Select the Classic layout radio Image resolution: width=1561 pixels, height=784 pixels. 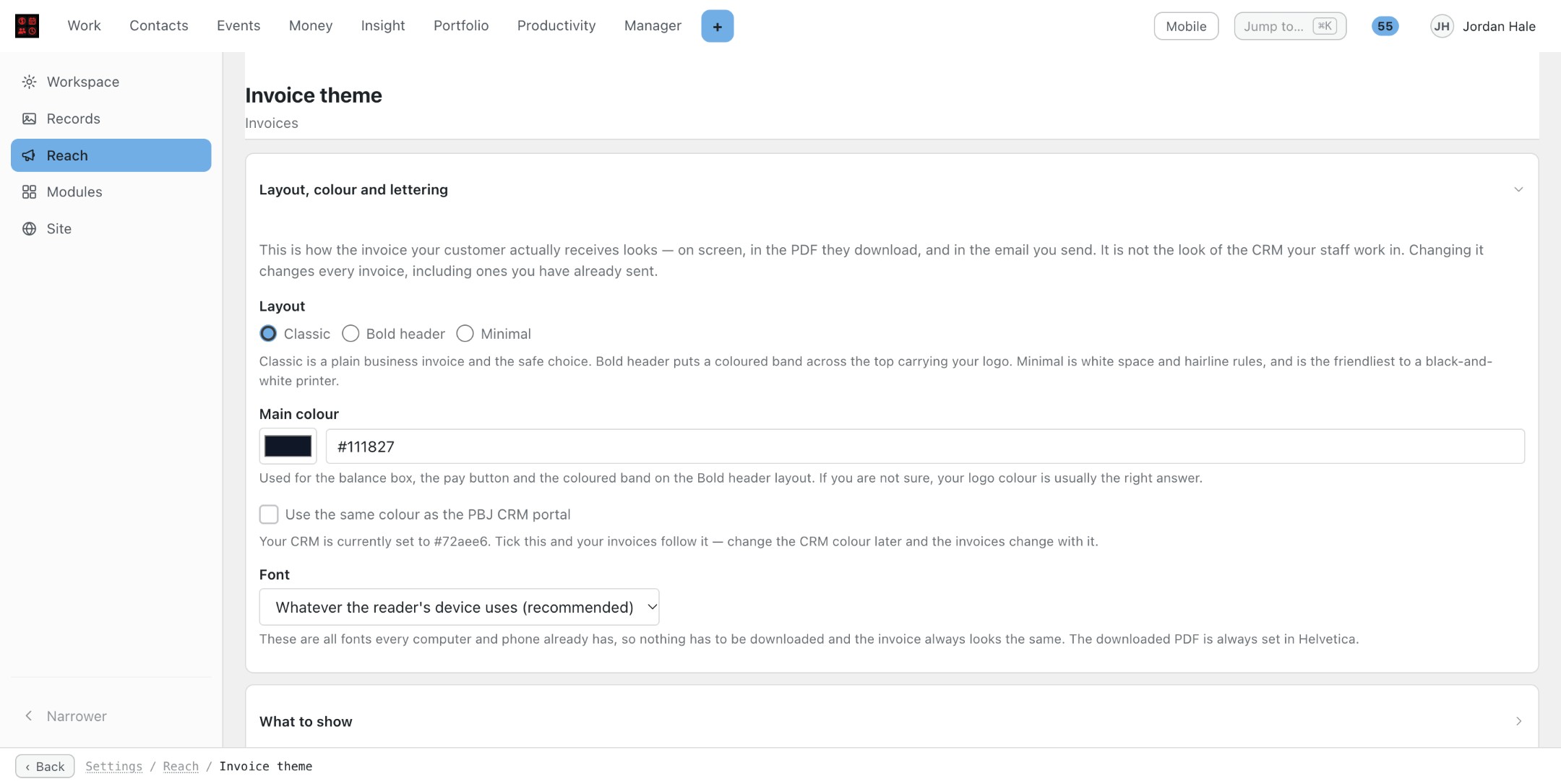pos(268,334)
